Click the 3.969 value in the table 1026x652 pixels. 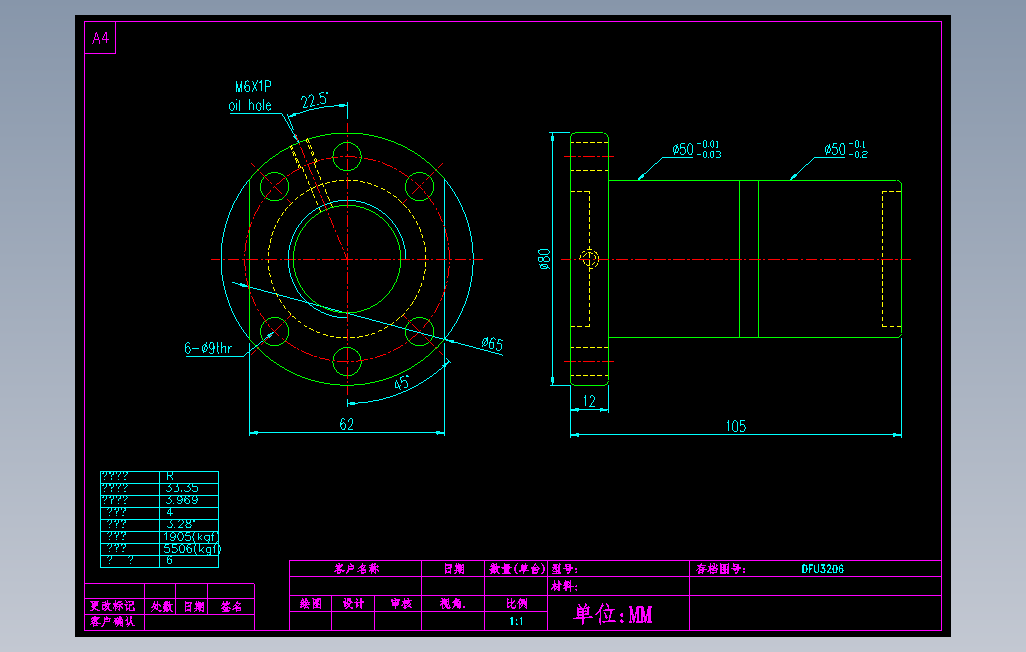coord(182,499)
